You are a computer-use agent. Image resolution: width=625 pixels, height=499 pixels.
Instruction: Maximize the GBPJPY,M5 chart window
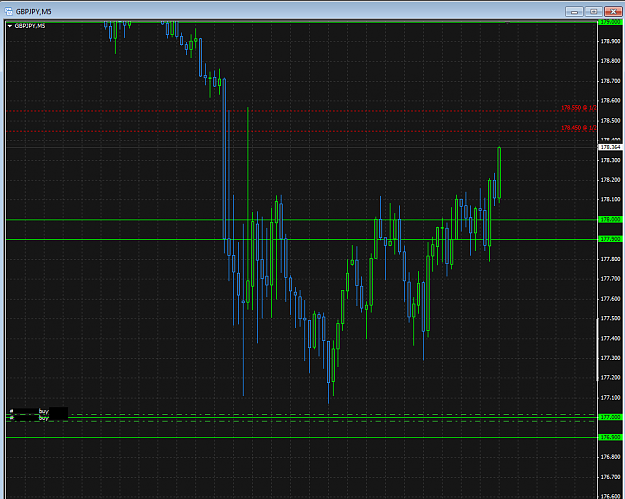(594, 12)
